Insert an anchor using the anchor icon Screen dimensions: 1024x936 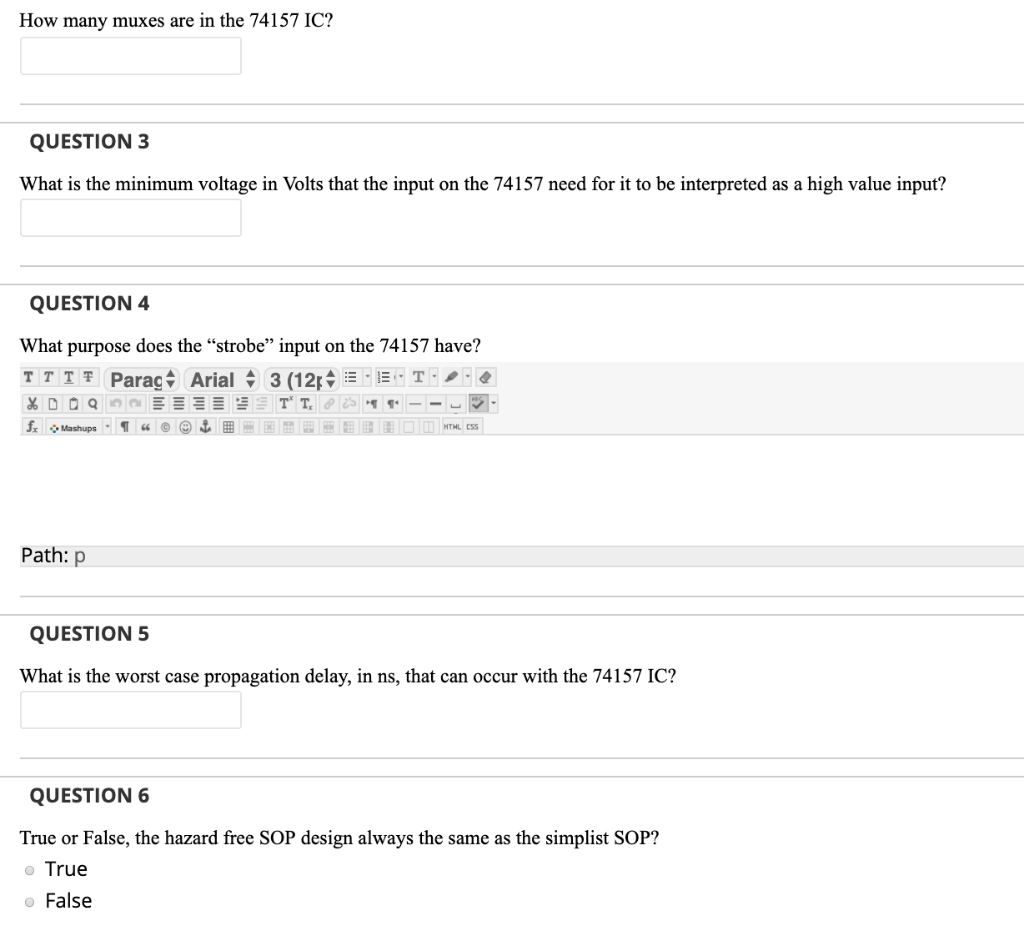coord(205,426)
